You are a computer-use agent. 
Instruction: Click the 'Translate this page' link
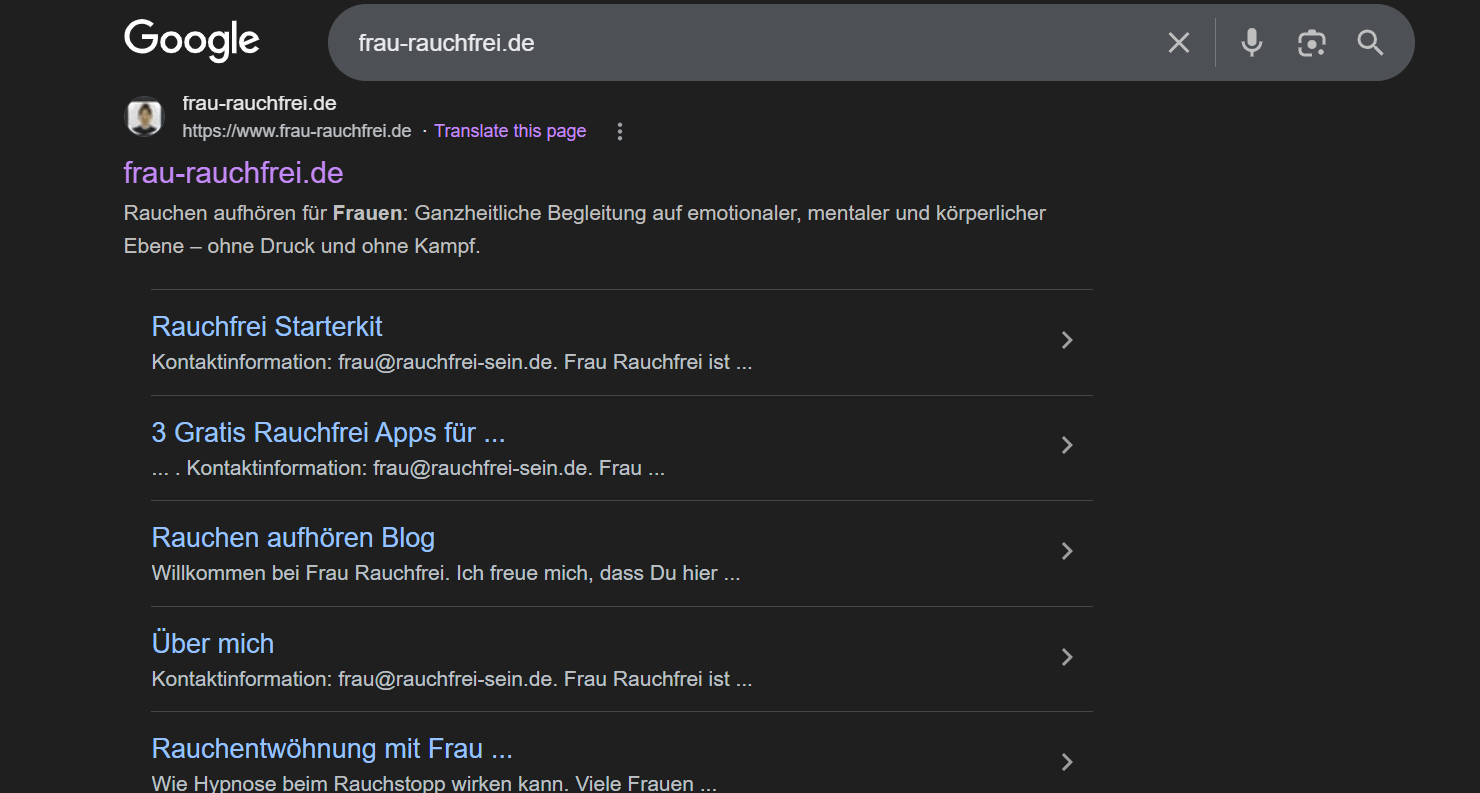tap(510, 131)
